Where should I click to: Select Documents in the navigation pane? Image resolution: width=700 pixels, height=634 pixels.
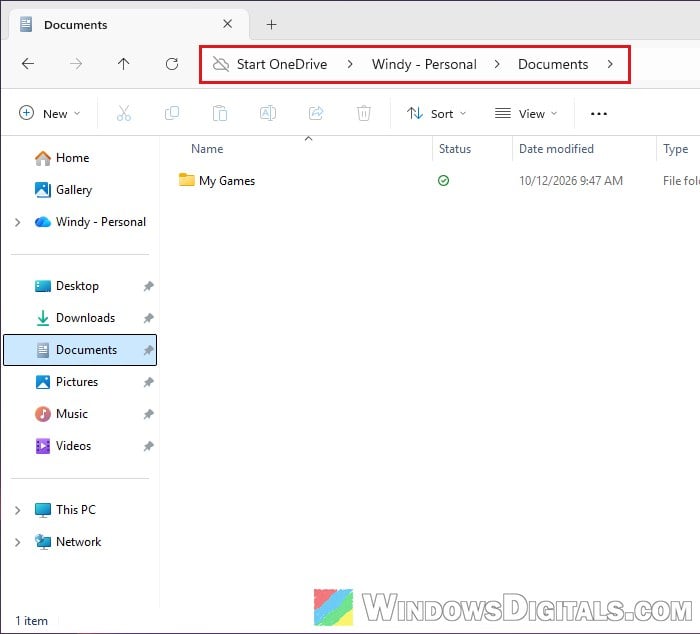coord(80,350)
